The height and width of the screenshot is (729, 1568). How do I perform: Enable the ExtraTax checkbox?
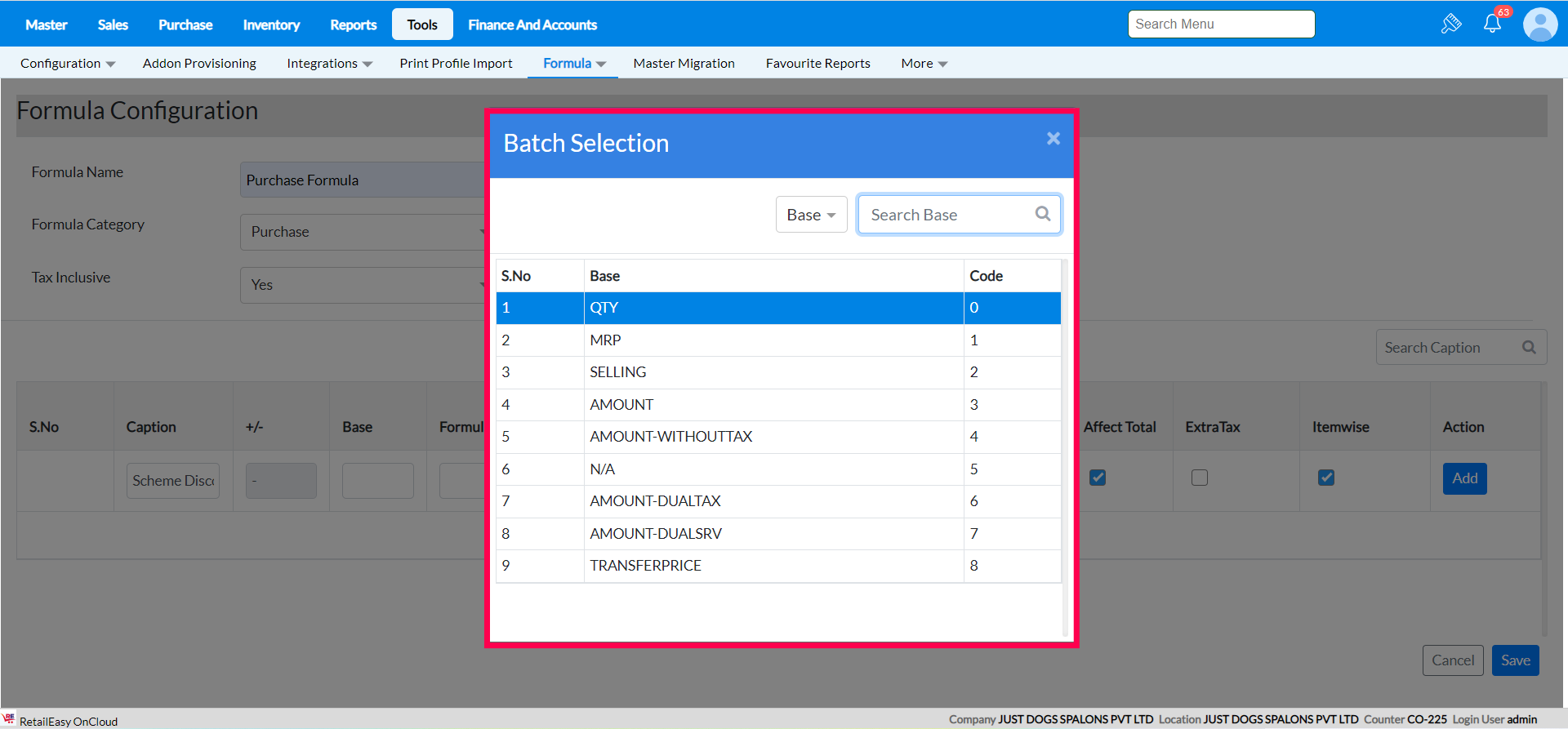click(x=1200, y=478)
